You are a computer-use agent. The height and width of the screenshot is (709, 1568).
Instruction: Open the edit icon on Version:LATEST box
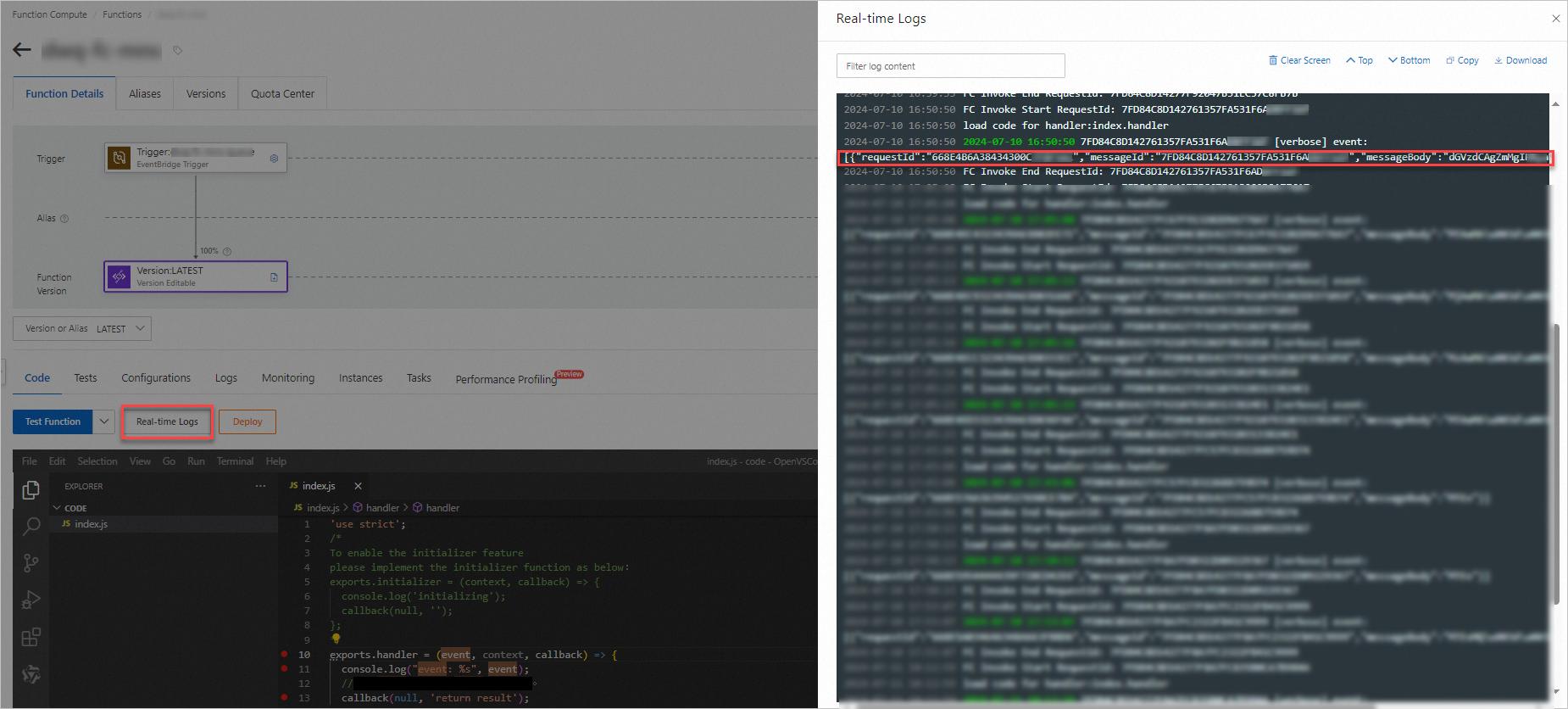[x=274, y=277]
